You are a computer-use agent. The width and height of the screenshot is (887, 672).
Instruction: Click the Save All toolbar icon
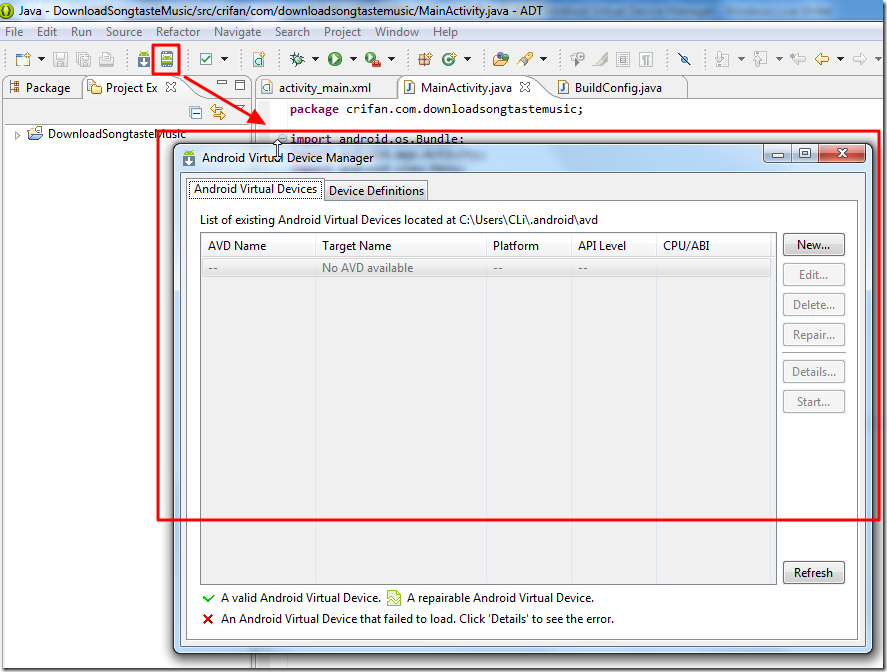(x=83, y=59)
